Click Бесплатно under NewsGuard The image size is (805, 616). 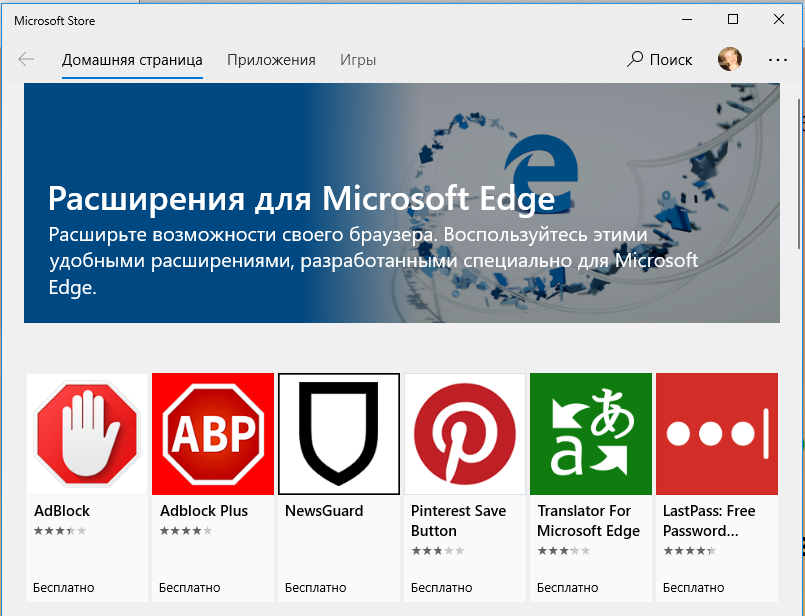click(x=316, y=588)
